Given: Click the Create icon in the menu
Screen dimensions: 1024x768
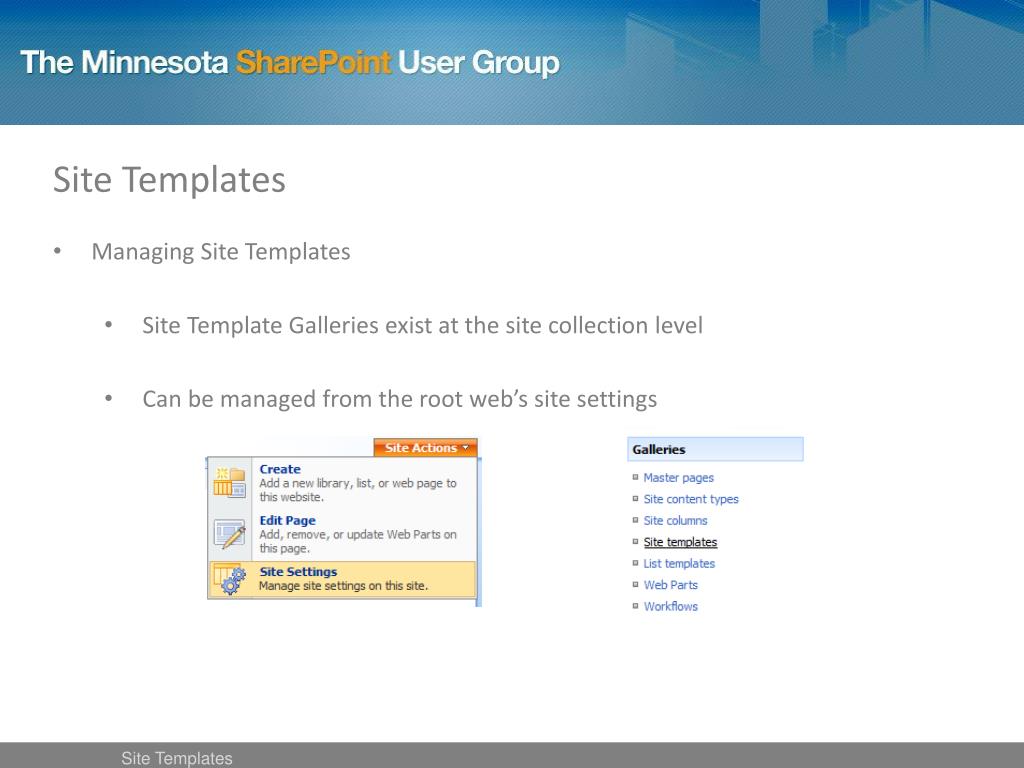Looking at the screenshot, I should [x=229, y=483].
